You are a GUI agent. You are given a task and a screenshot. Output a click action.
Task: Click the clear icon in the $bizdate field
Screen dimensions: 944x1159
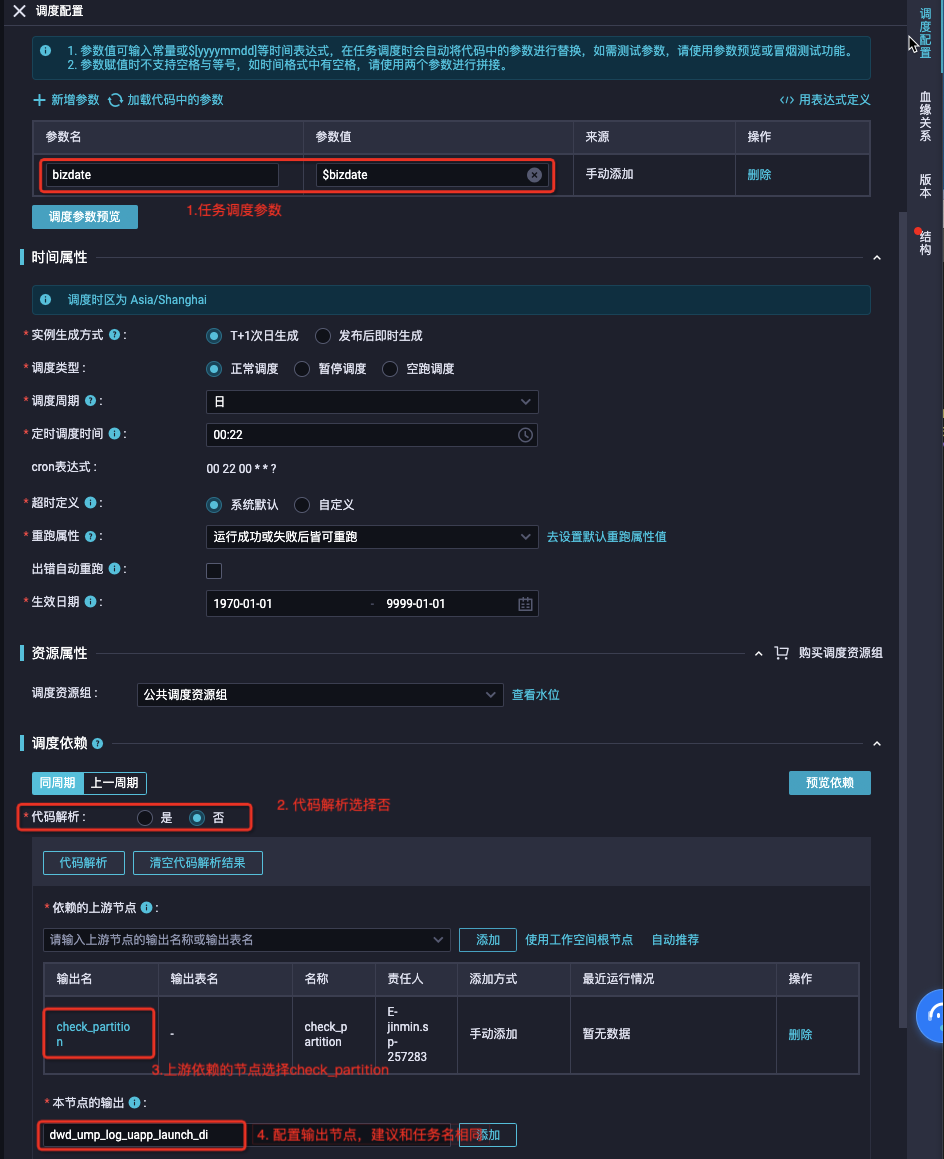pyautogui.click(x=534, y=175)
